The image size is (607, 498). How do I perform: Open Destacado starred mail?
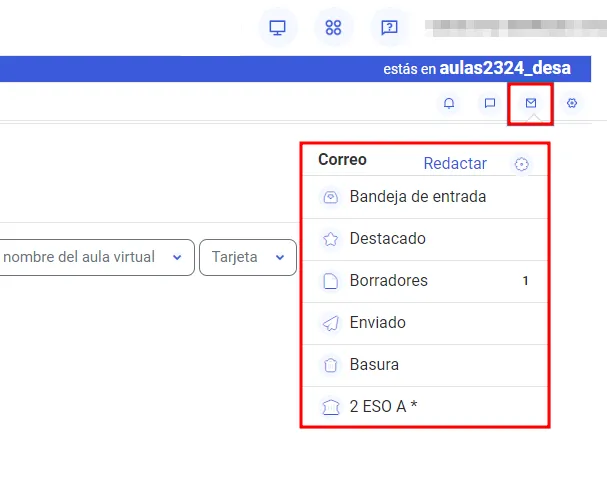(425, 239)
